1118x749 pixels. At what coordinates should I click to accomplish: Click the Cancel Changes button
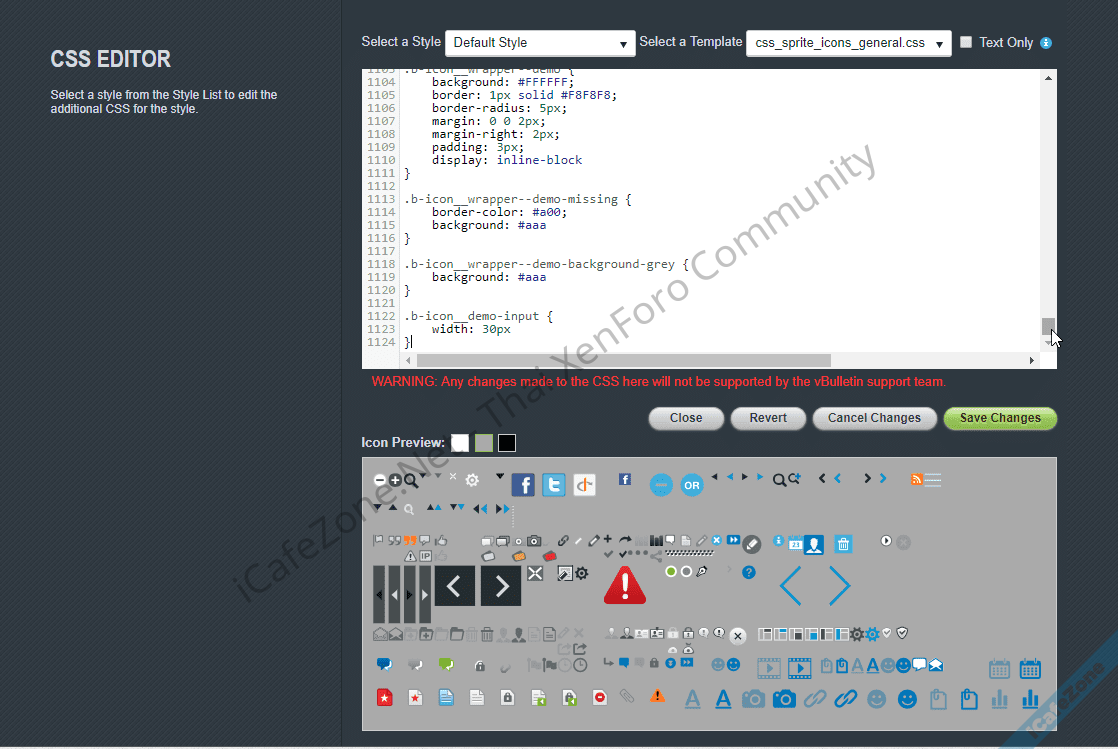pyautogui.click(x=874, y=418)
